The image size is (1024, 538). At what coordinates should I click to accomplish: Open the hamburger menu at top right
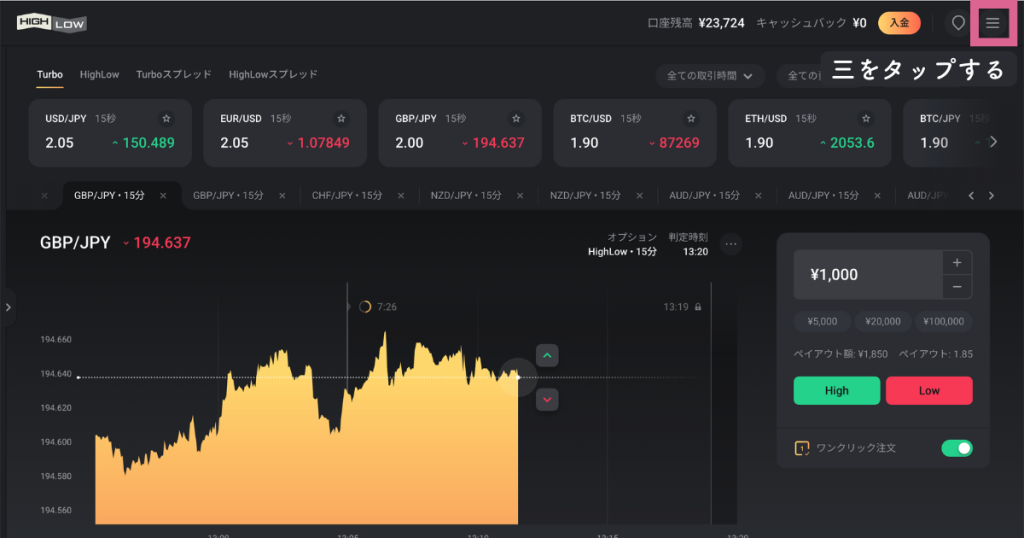pos(992,23)
